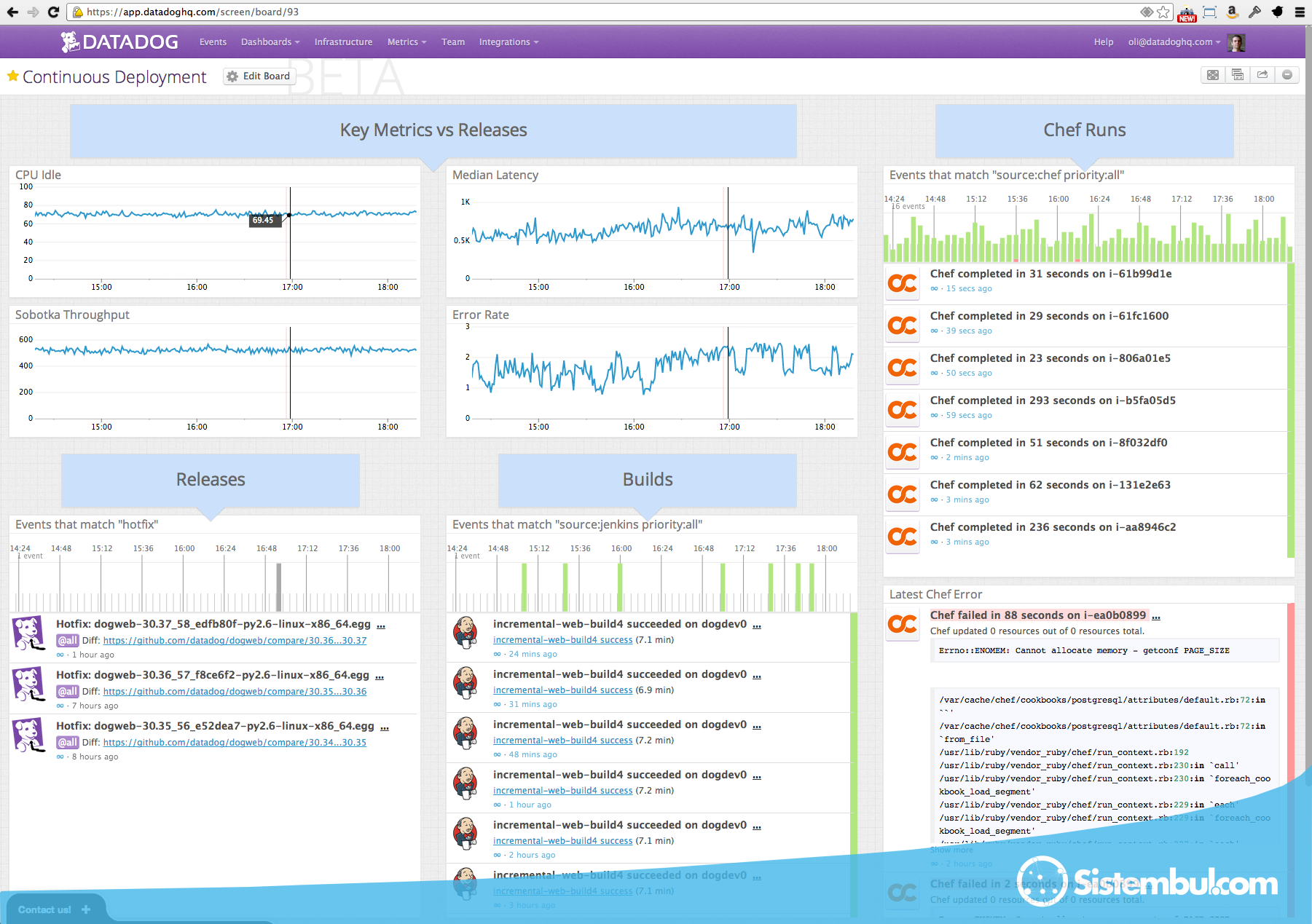Image resolution: width=1312 pixels, height=924 pixels.
Task: Click the @all tag on the dogweb-30.36_57 hotfix
Action: point(68,692)
